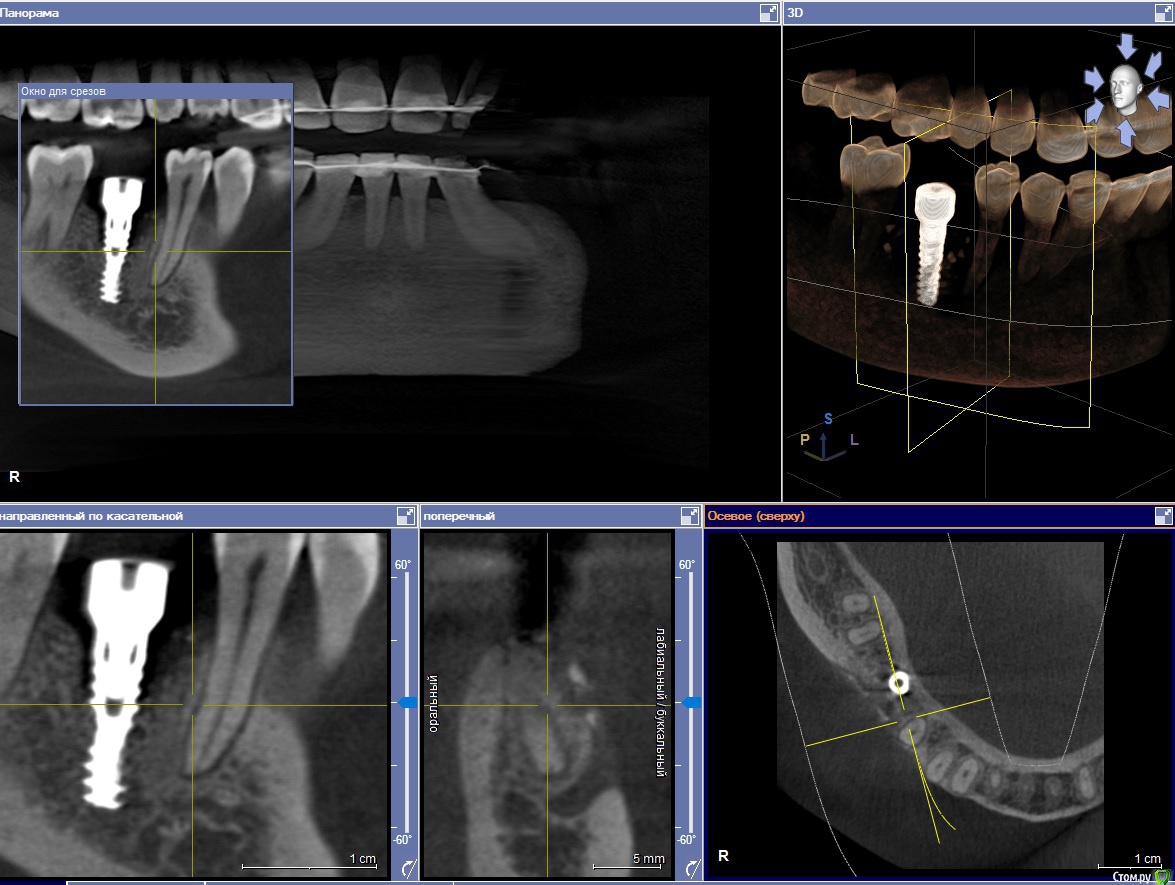This screenshot has height=885, width=1175.
Task: Click the implant ring in the axial view
Action: click(x=899, y=683)
